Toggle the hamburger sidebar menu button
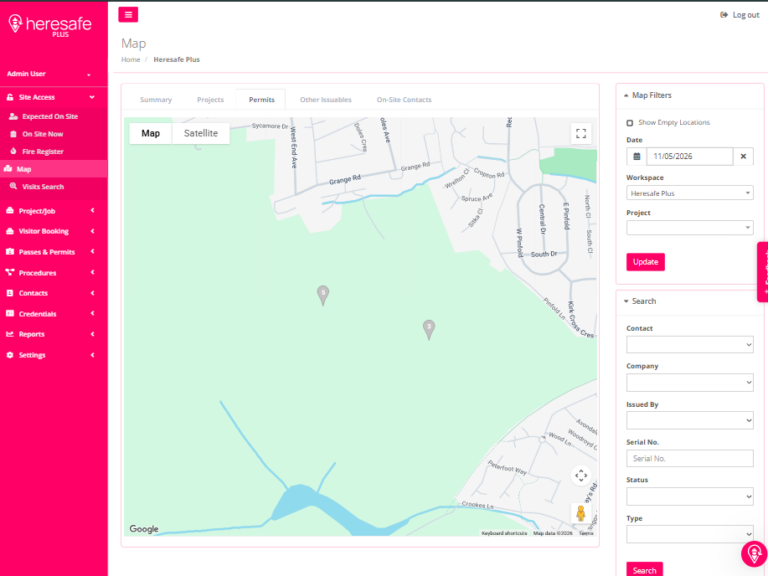 pyautogui.click(x=128, y=15)
